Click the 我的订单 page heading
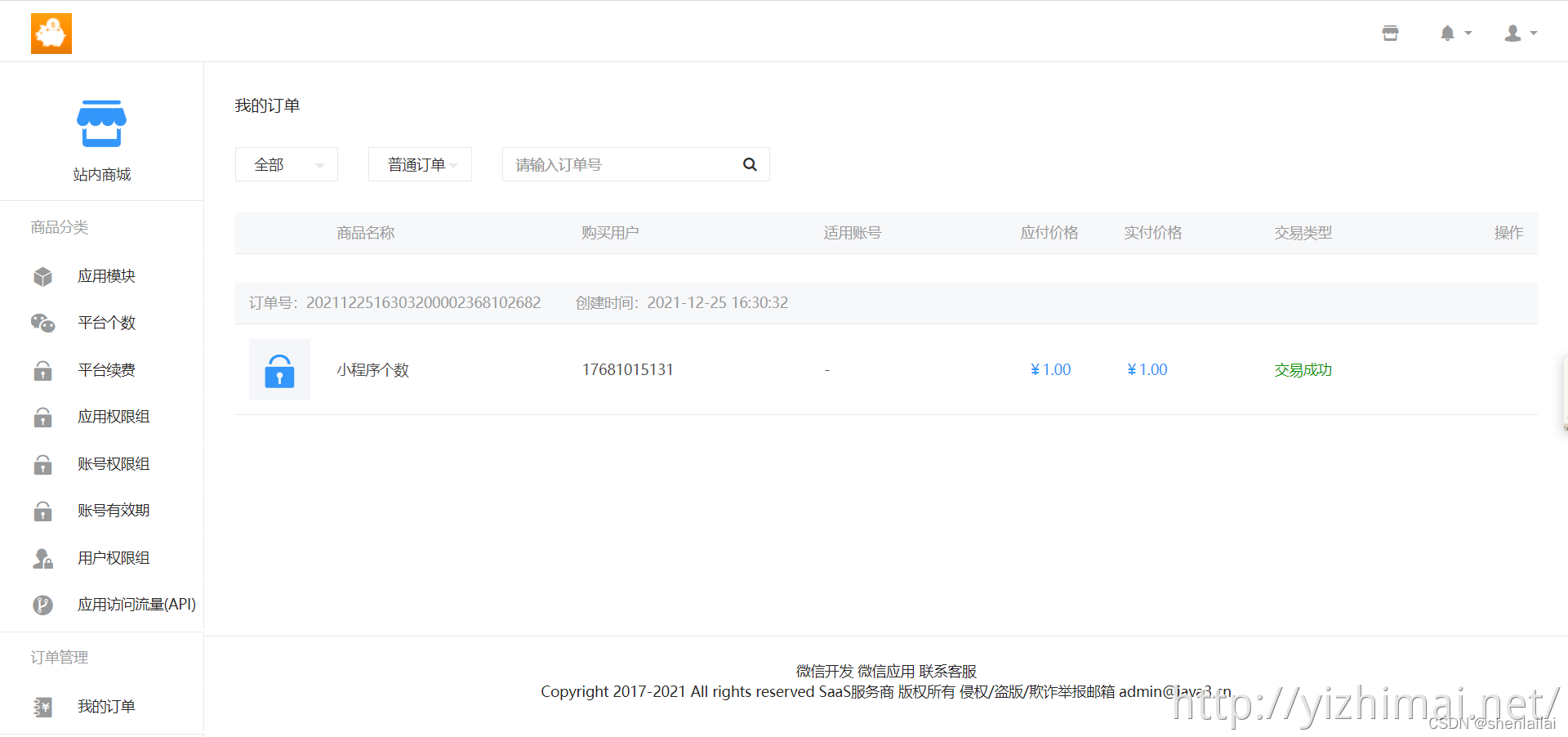Viewport: 1568px width, 737px height. pos(267,105)
